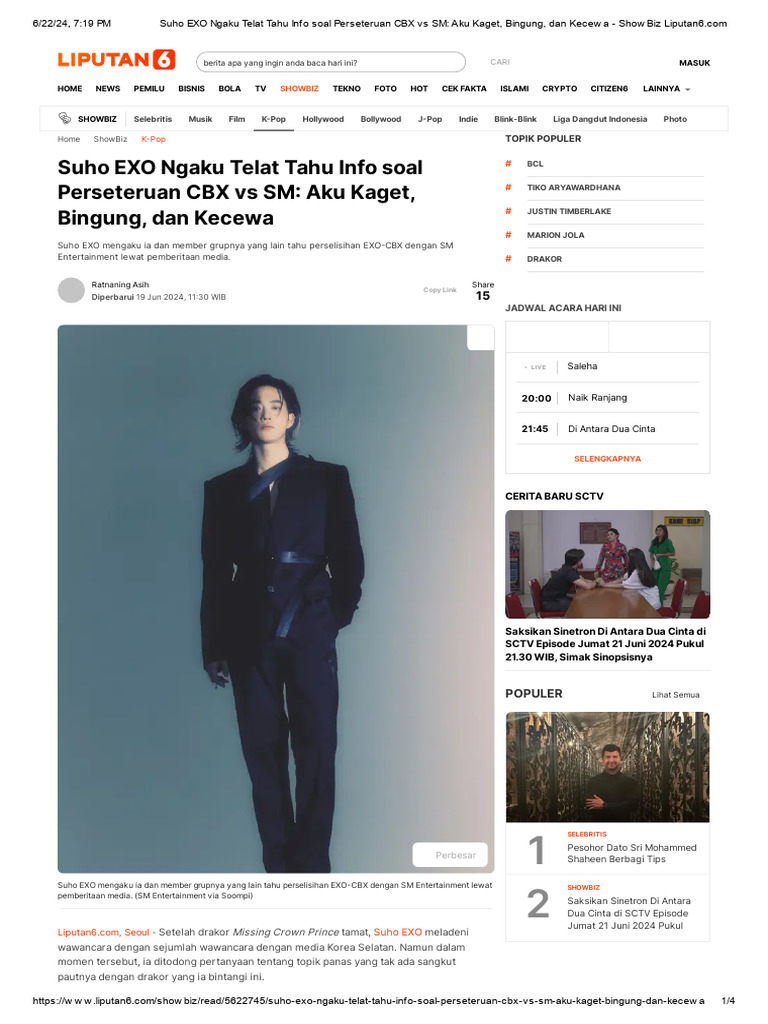Screen dimensions: 768x1024
Task: Expand the LAINNYA dropdown menu
Action: tap(666, 89)
